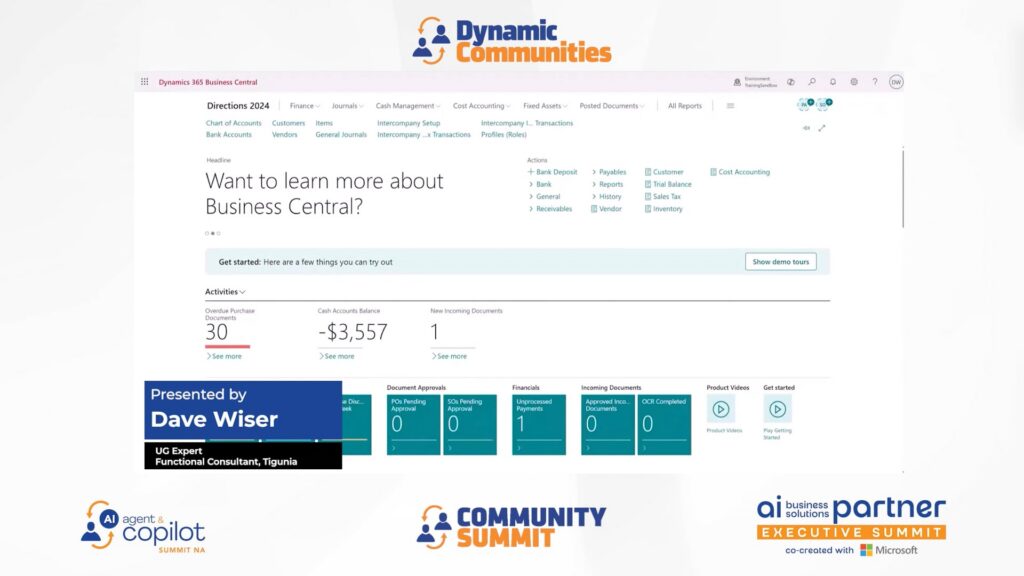Viewport: 1024px width, 576px height.
Task: Open the notifications bell icon
Action: pos(833,82)
